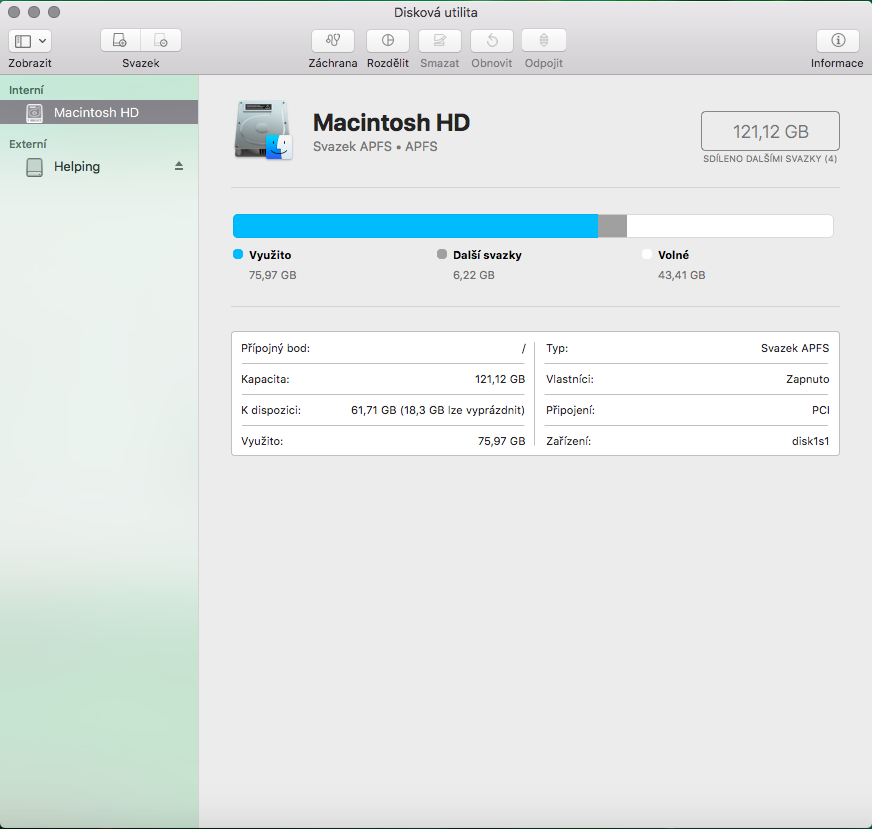Click the Interní section header

pyautogui.click(x=26, y=90)
